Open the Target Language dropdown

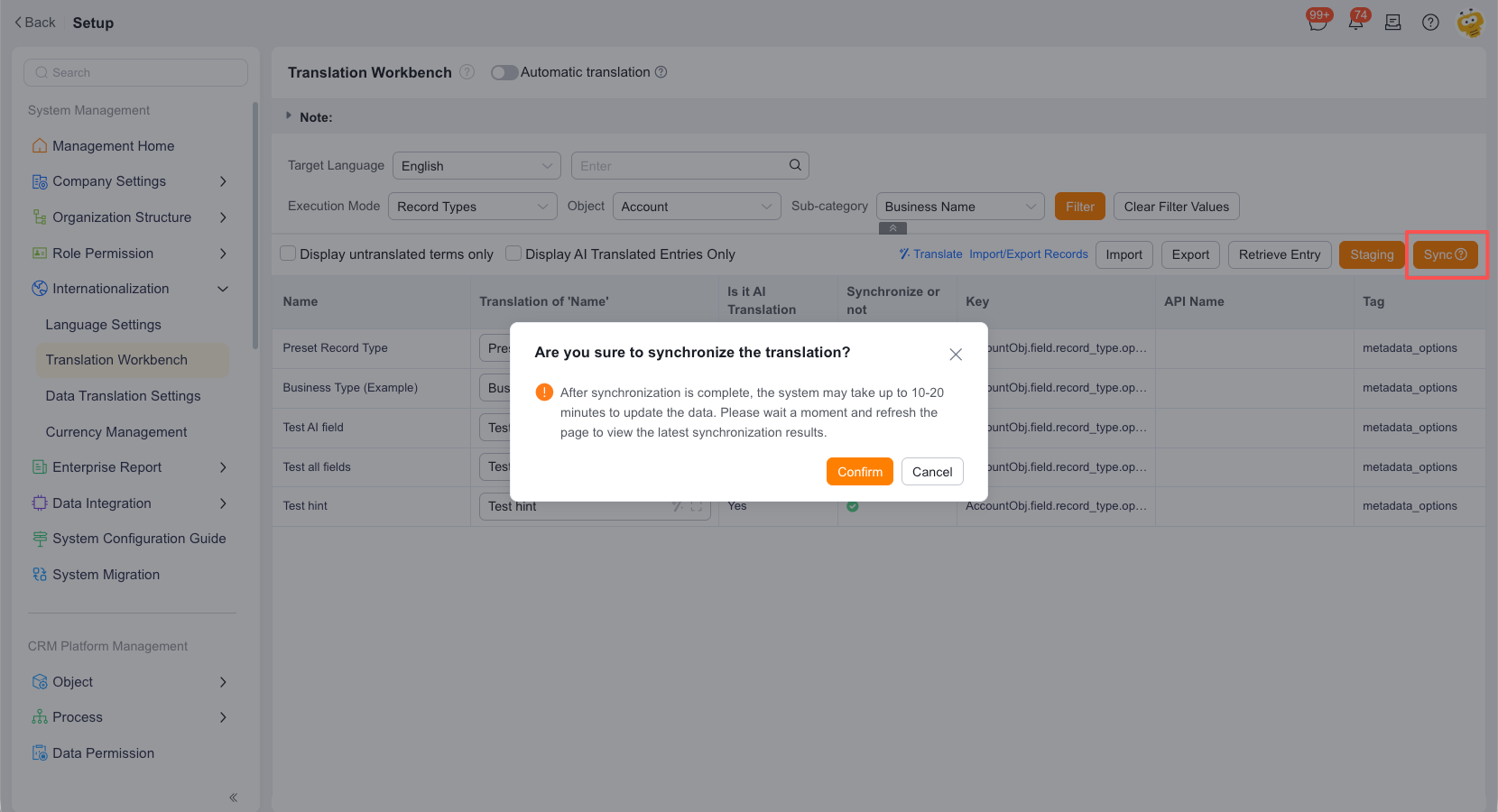click(476, 166)
